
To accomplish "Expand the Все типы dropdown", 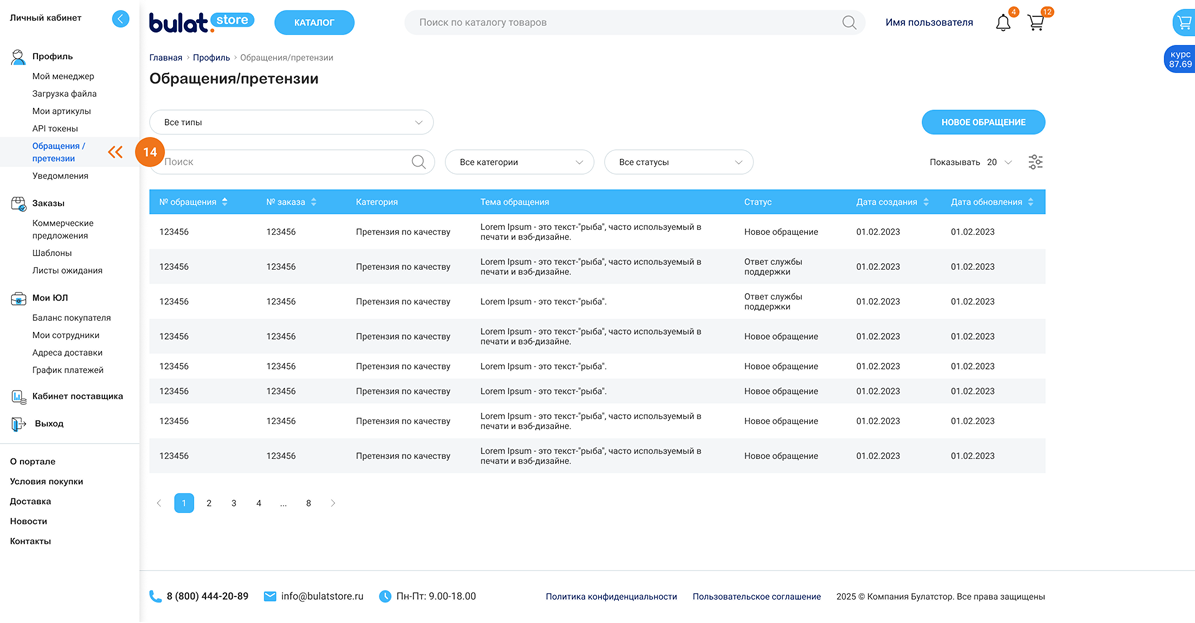I will coord(291,123).
